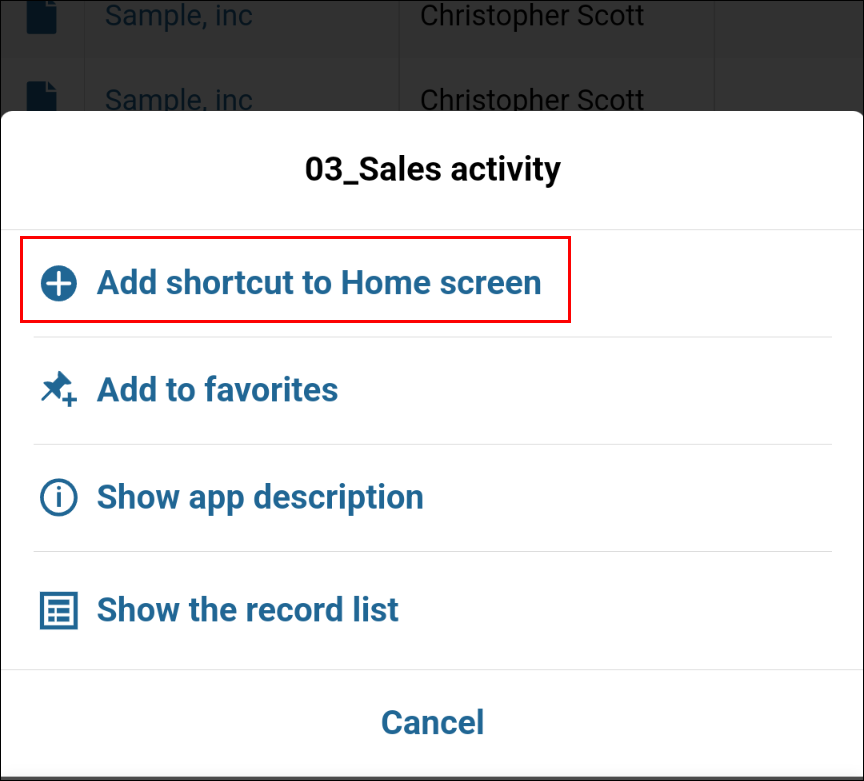Open Show app description
This screenshot has width=864, height=781.
click(x=259, y=497)
